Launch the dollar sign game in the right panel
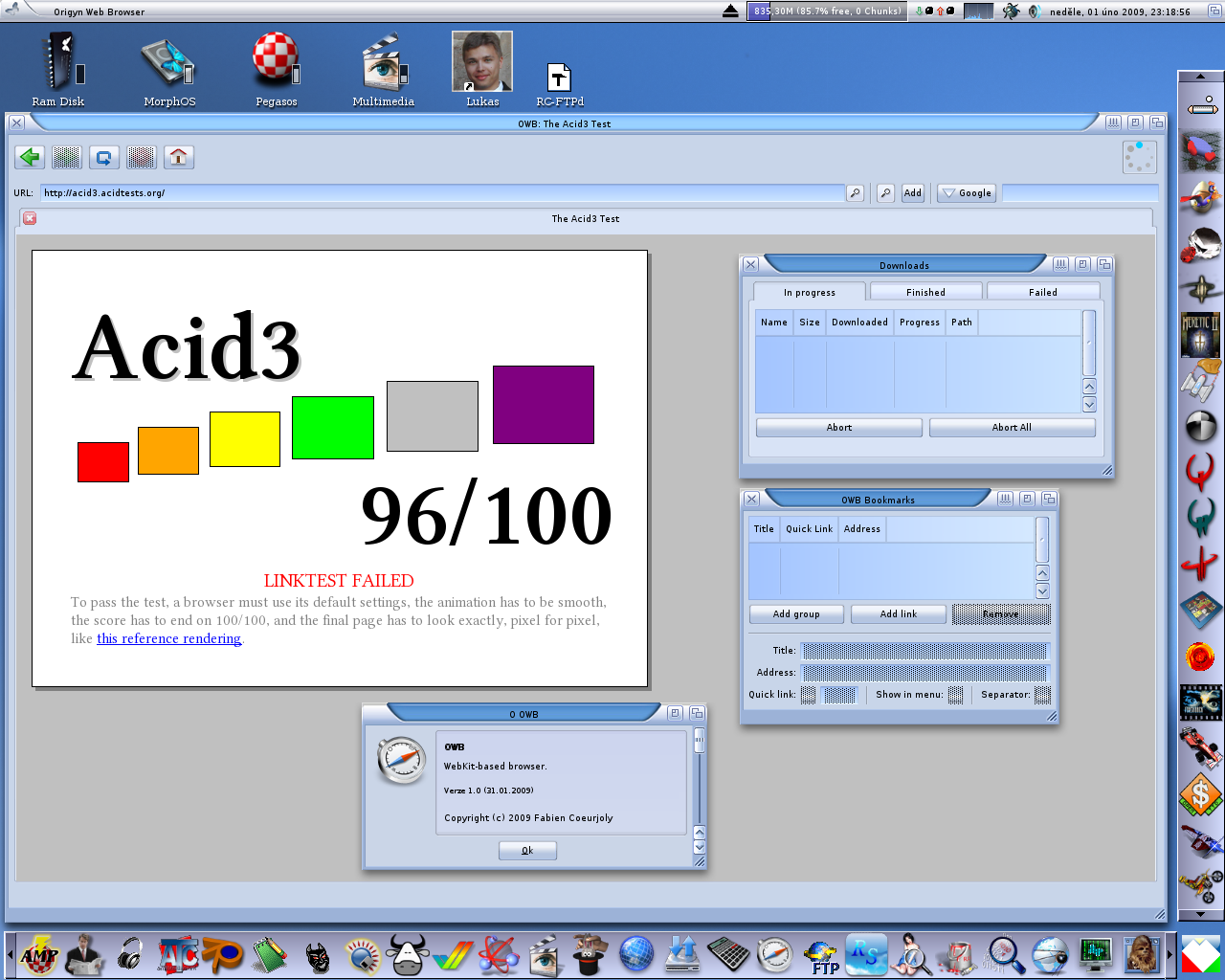Image resolution: width=1225 pixels, height=980 pixels. (x=1201, y=794)
